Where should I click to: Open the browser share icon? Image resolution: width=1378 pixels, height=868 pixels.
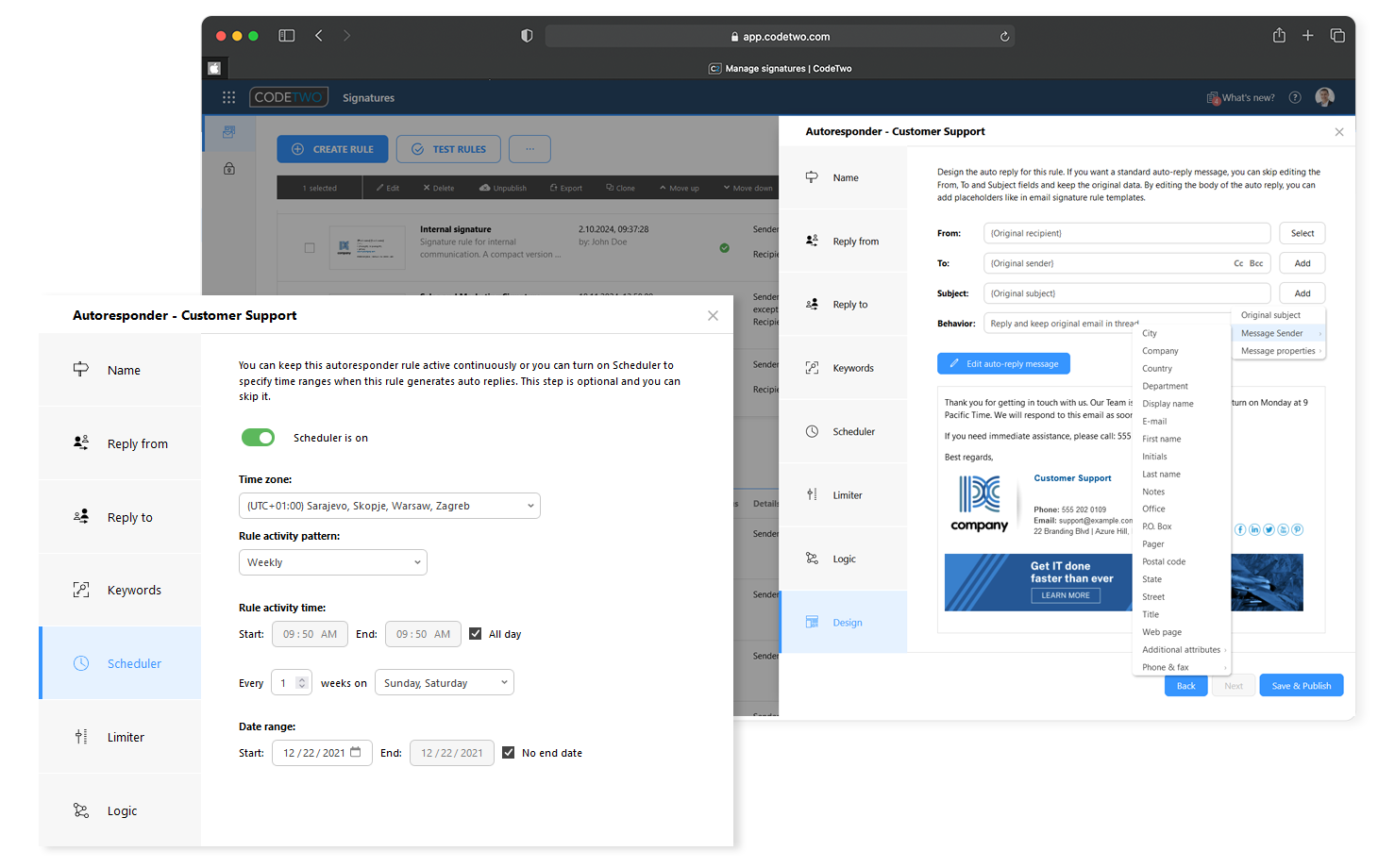tap(1279, 35)
